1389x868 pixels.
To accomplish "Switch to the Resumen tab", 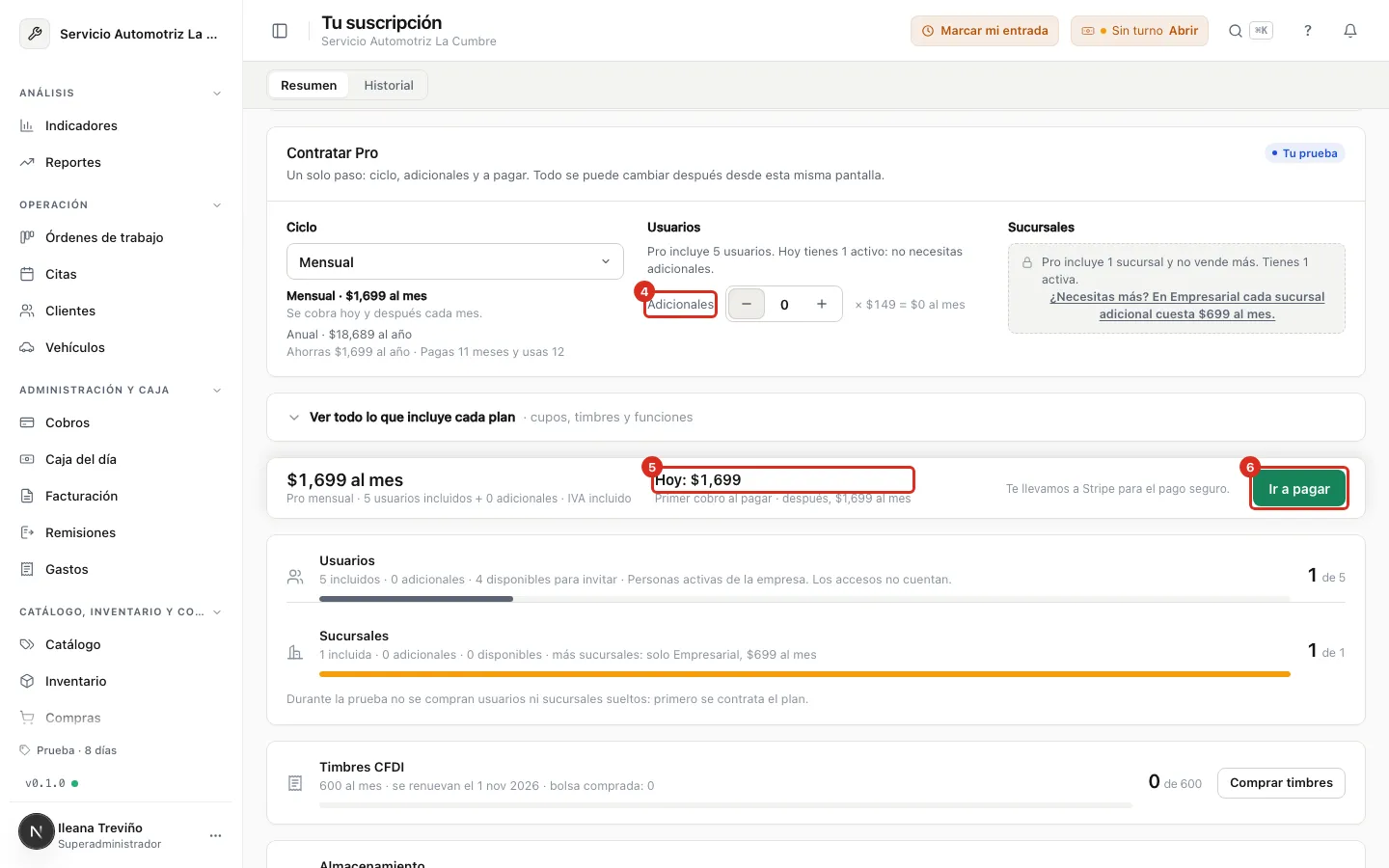I will click(309, 85).
